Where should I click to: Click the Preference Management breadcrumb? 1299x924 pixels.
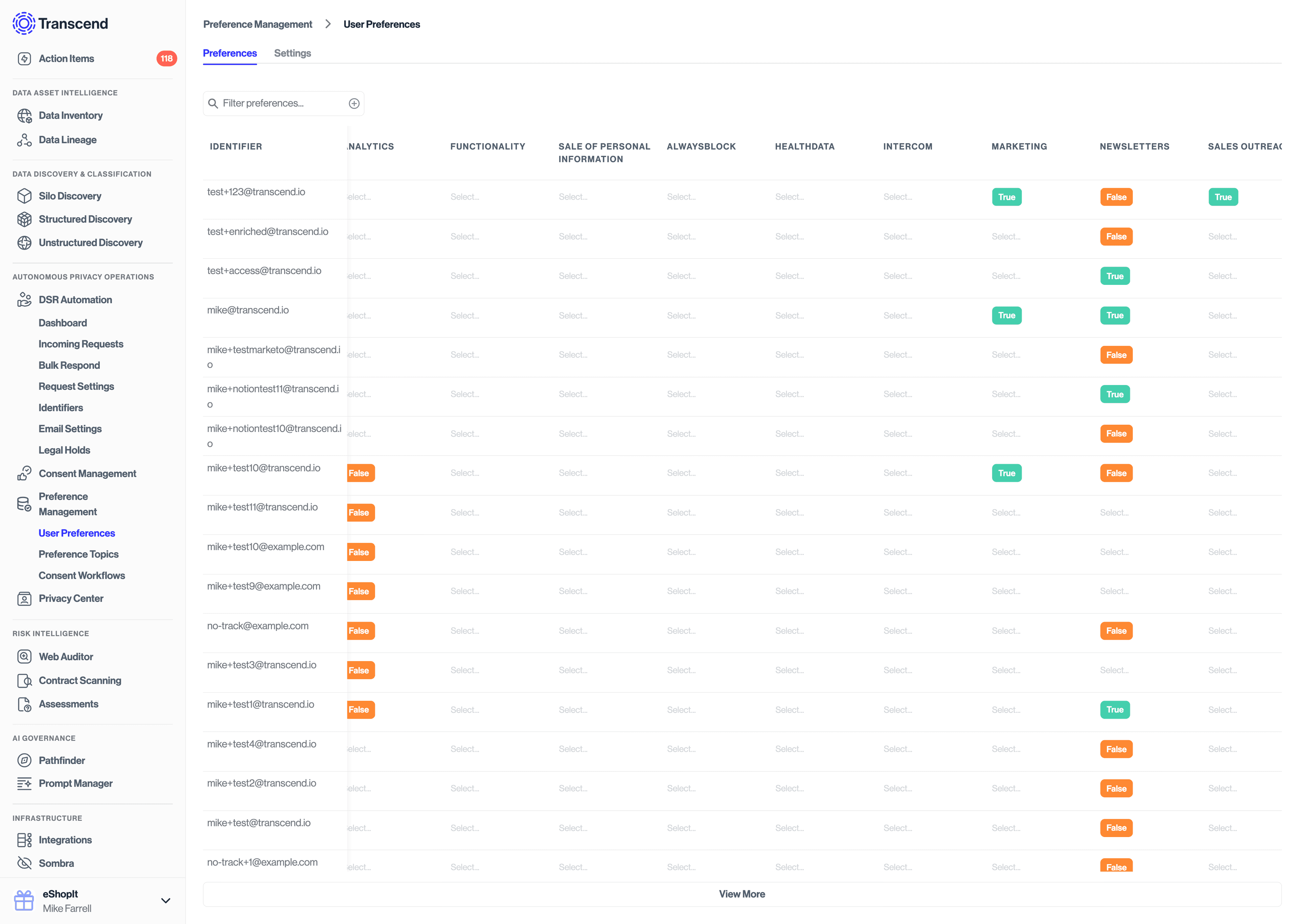coord(258,24)
